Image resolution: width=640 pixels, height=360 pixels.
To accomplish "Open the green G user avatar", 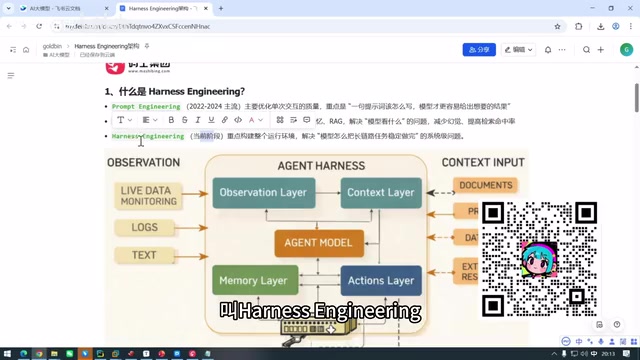I will (x=626, y=50).
